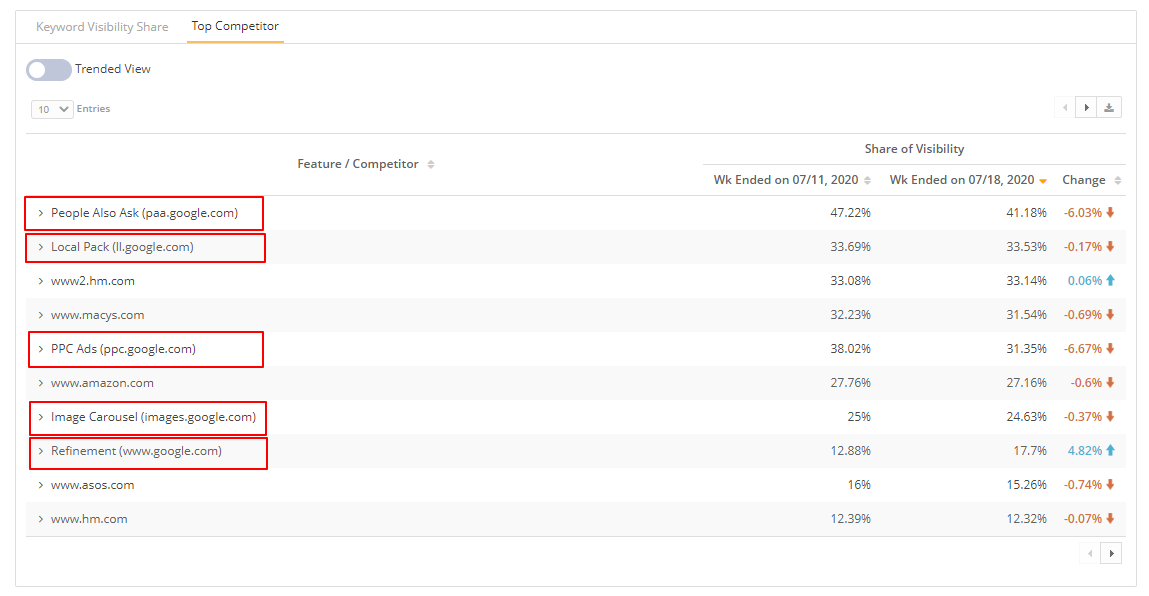Image resolution: width=1149 pixels, height=596 pixels.
Task: Expand the www.macys.com row
Action: point(40,315)
